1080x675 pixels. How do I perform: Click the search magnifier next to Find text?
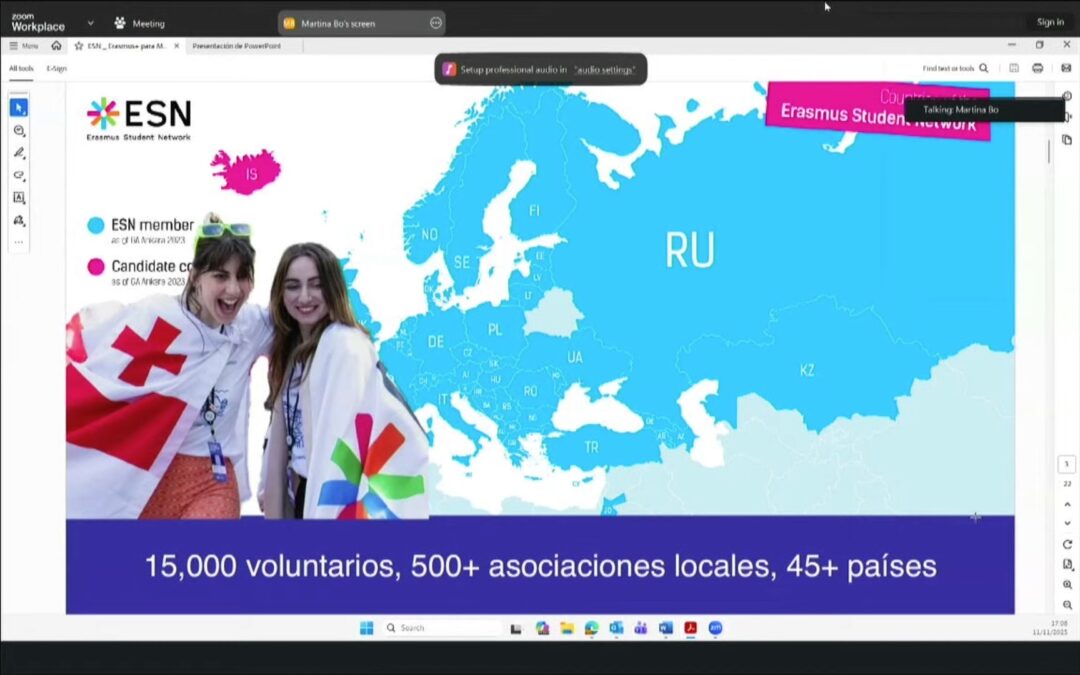coord(984,68)
